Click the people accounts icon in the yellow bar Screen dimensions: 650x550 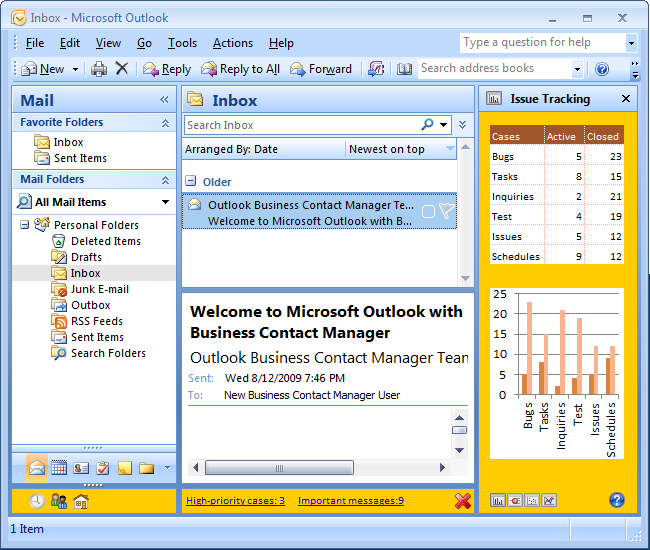(x=59, y=501)
